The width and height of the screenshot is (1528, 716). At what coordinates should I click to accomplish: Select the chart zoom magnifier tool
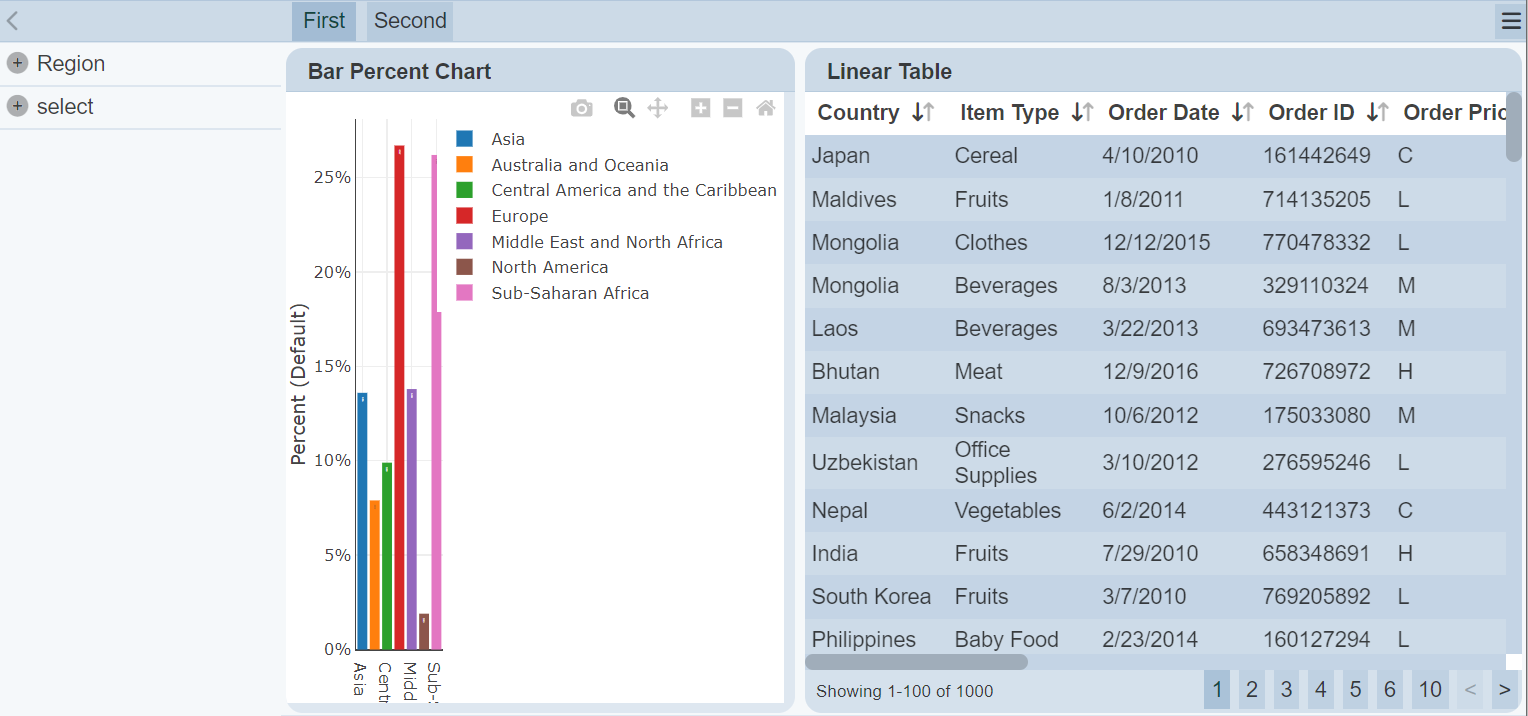coord(624,108)
